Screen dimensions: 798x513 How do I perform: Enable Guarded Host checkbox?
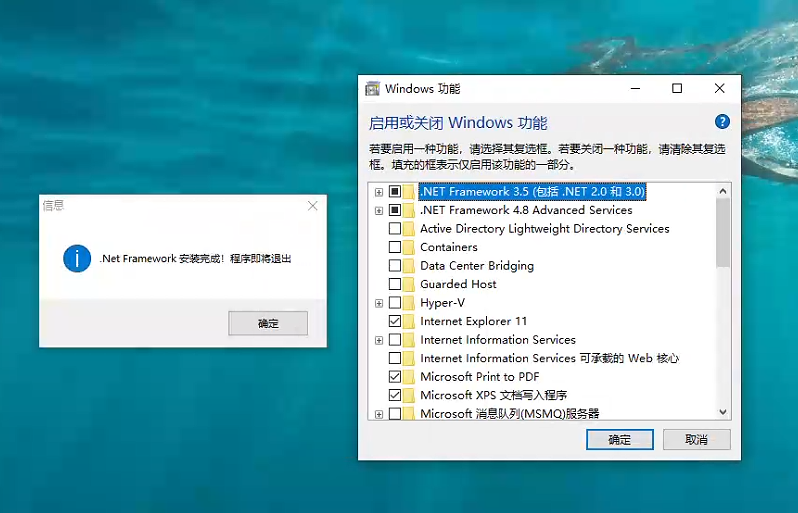[395, 284]
